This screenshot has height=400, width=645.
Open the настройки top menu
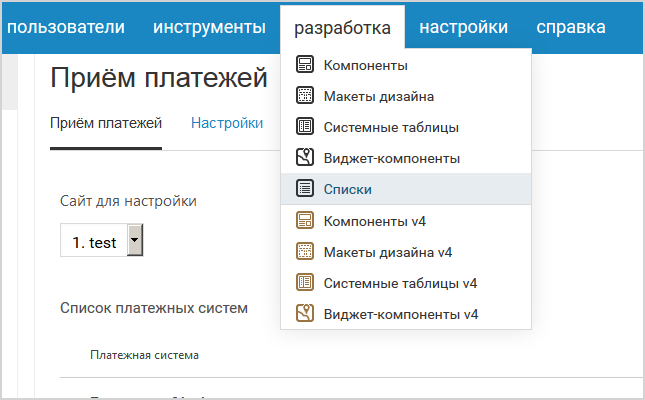point(463,27)
